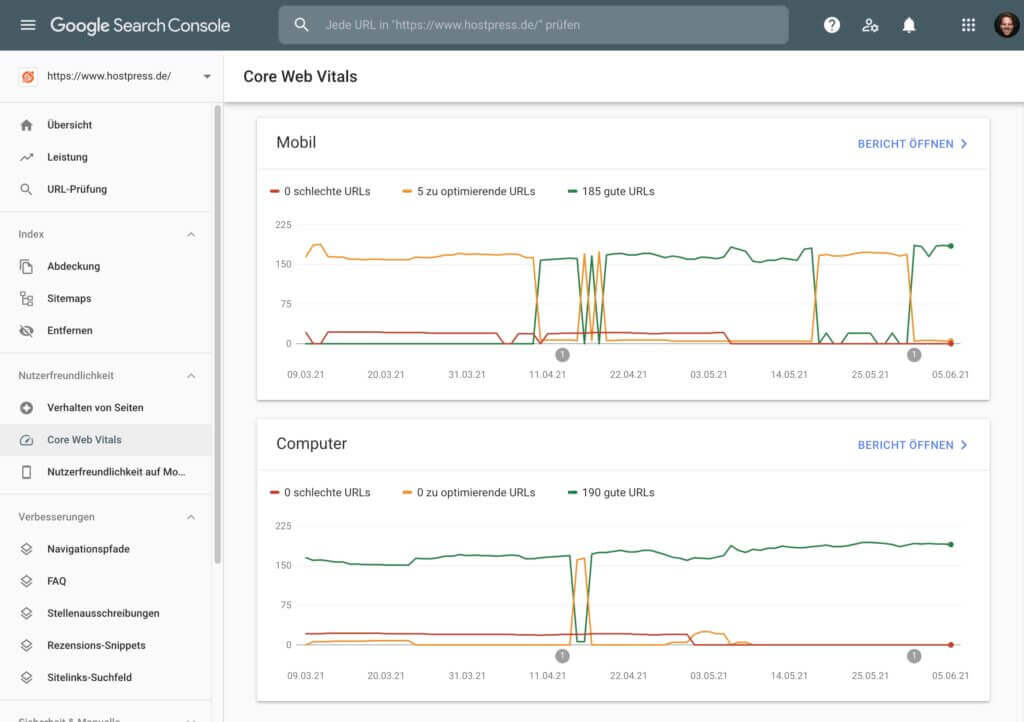
Task: Click the late-May annotation marker in Mobil chart
Action: [x=914, y=354]
